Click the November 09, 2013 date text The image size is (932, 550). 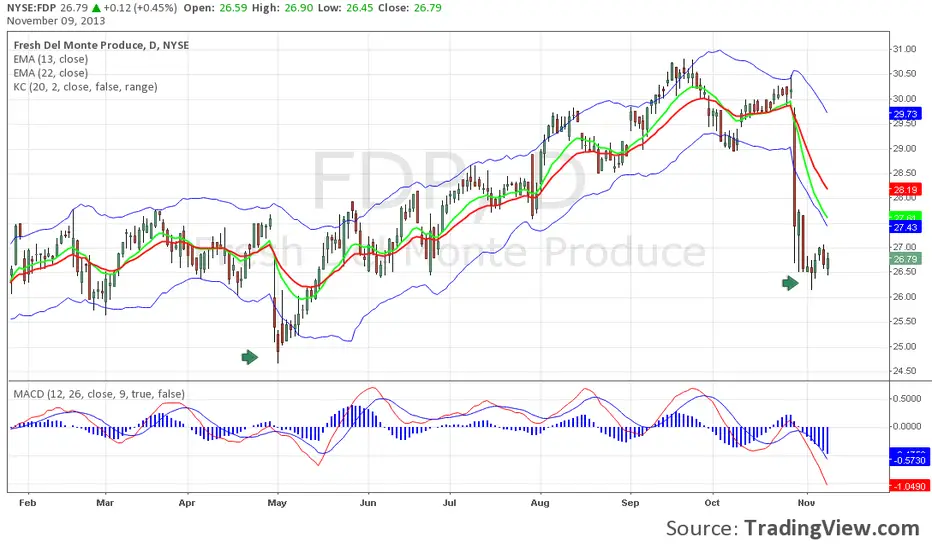[56, 21]
